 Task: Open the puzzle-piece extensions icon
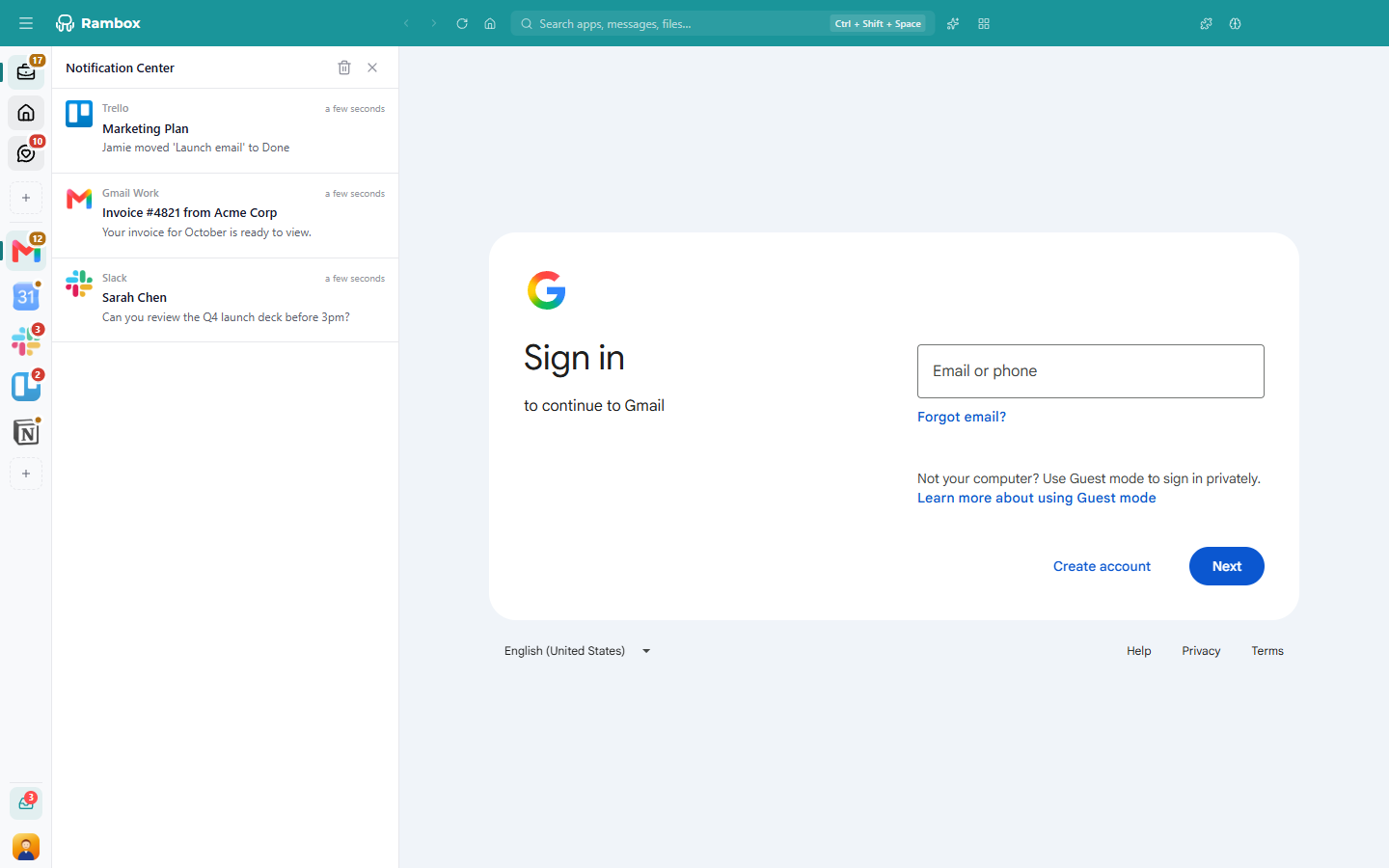[1206, 23]
